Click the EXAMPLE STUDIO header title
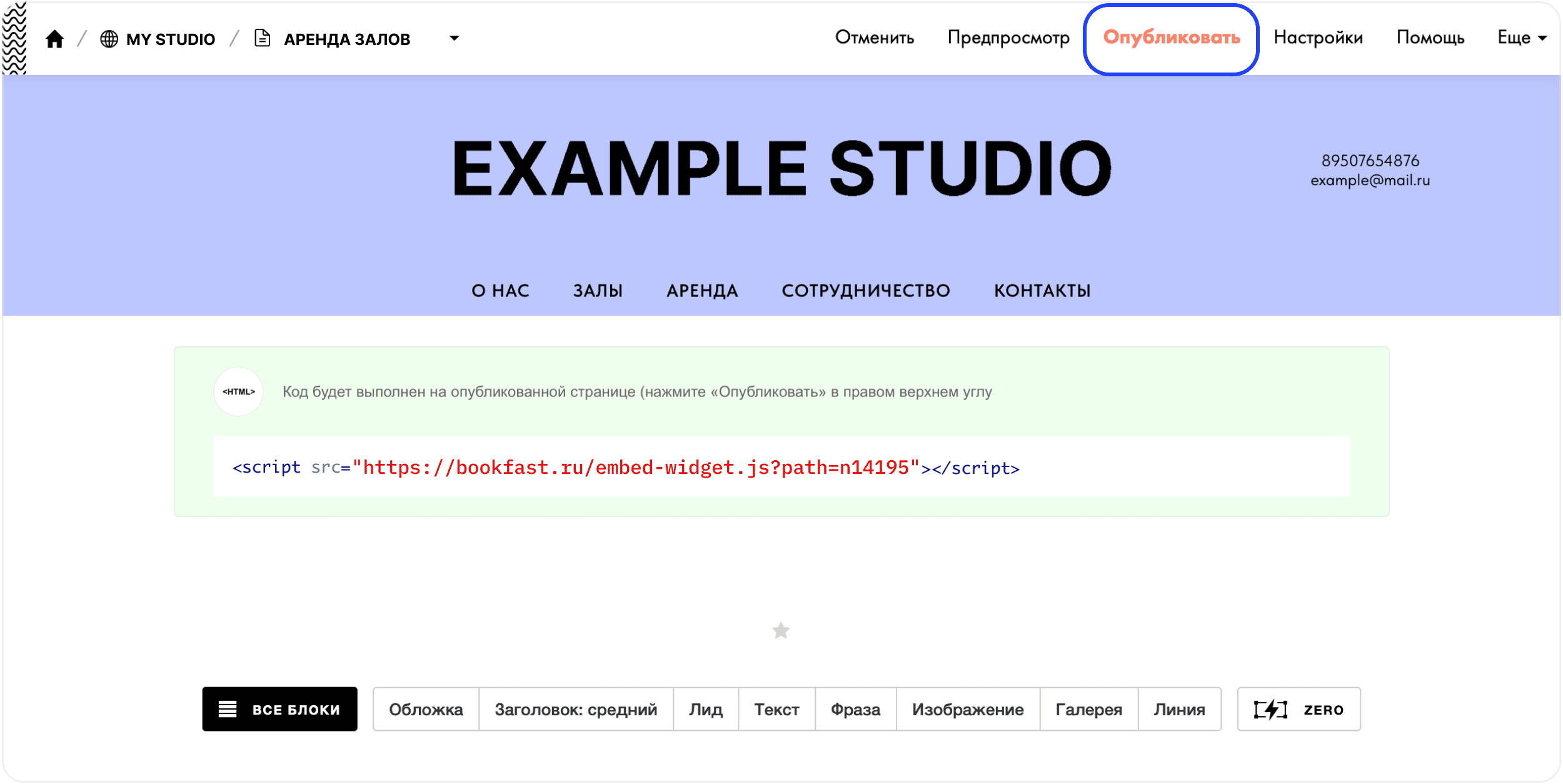Screen dimensions: 1563x784 781,168
